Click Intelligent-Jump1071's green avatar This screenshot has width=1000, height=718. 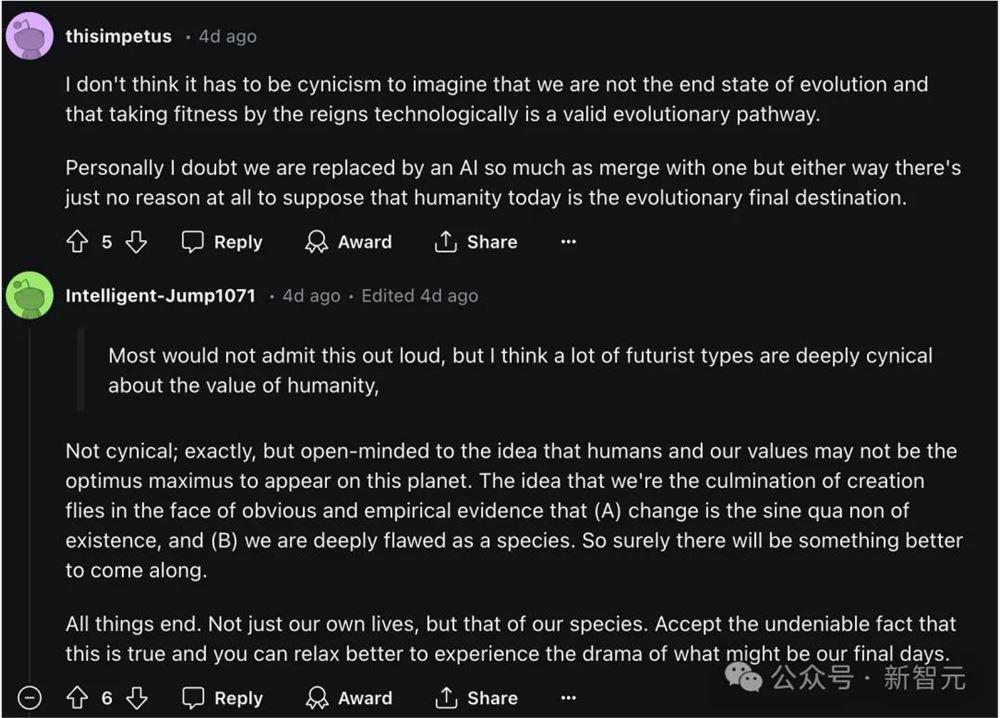(x=30, y=296)
